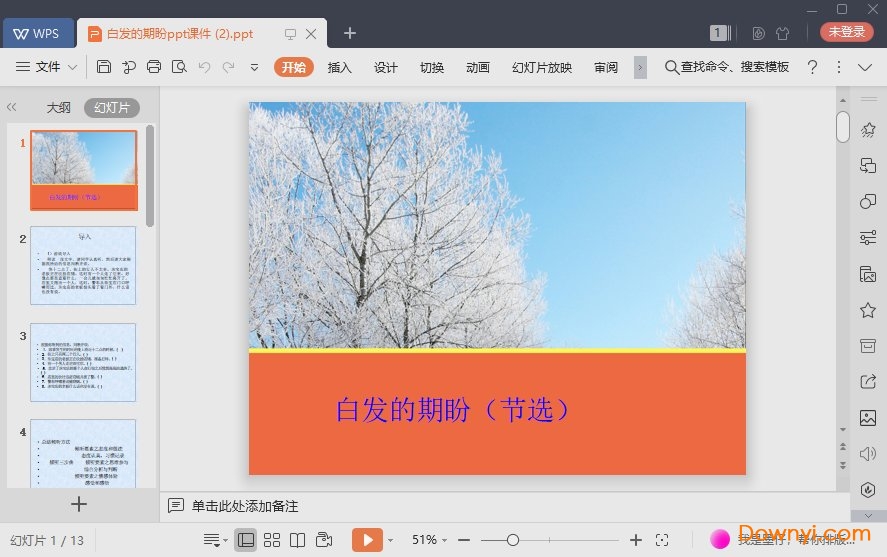The height and width of the screenshot is (557, 887).
Task: Open the star favorites sidebar icon
Action: 868,310
